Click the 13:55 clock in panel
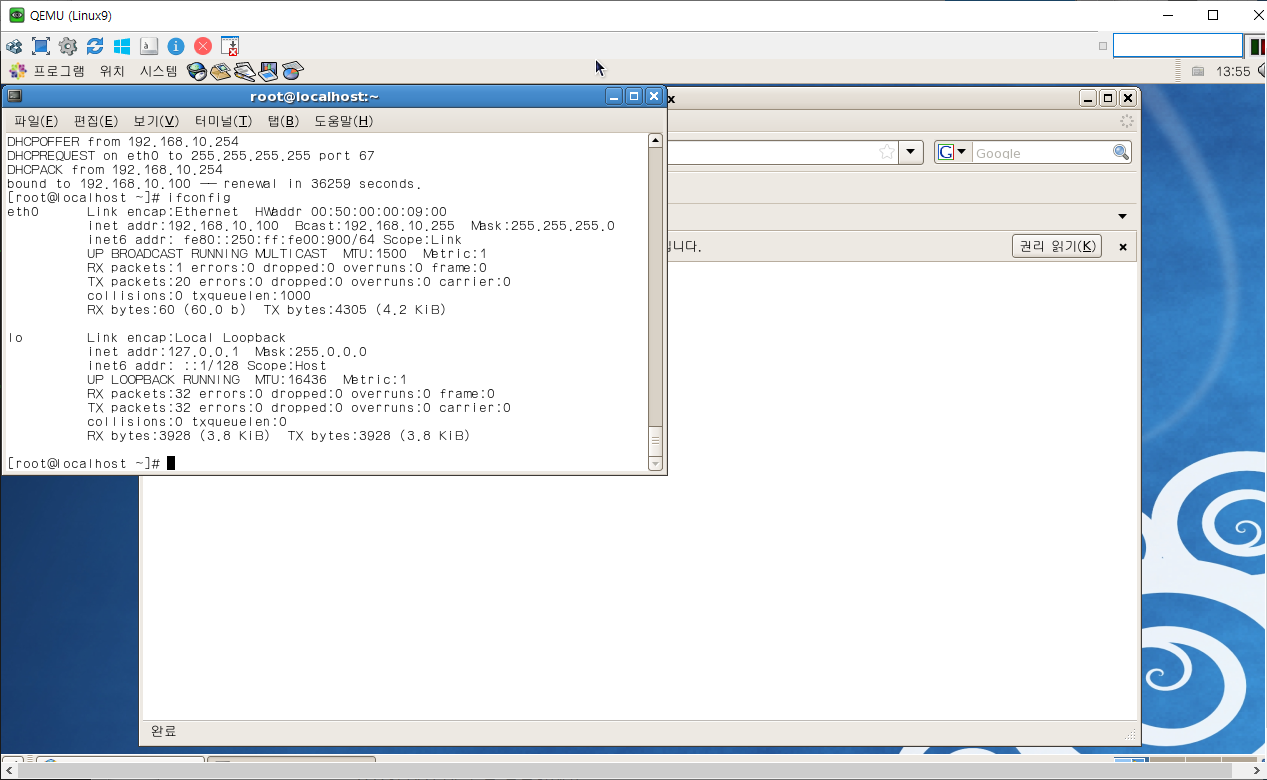 (1233, 72)
